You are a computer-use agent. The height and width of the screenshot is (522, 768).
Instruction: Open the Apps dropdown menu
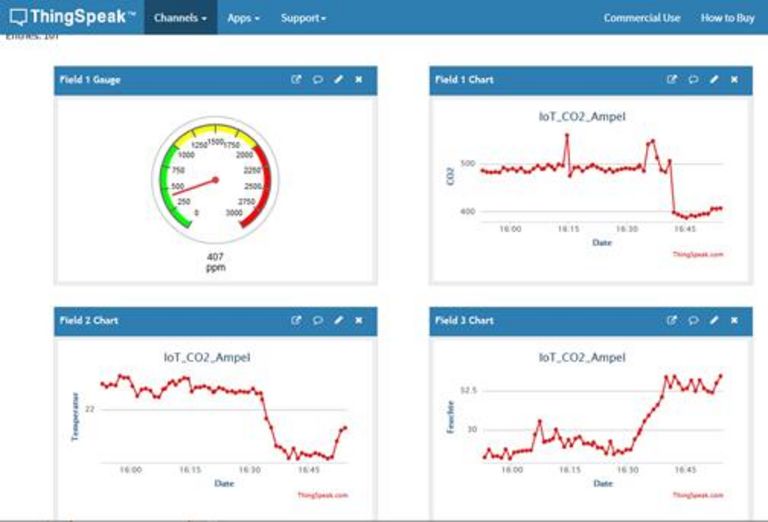[243, 18]
